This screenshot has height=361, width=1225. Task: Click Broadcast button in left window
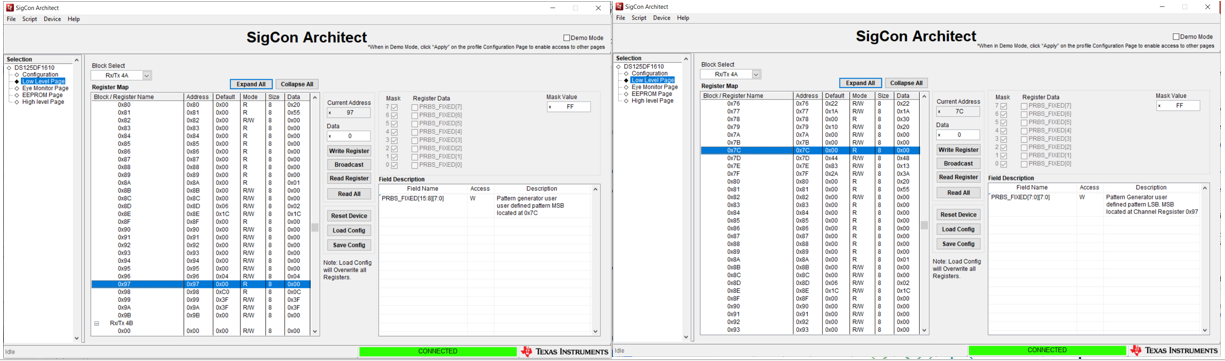click(x=349, y=165)
